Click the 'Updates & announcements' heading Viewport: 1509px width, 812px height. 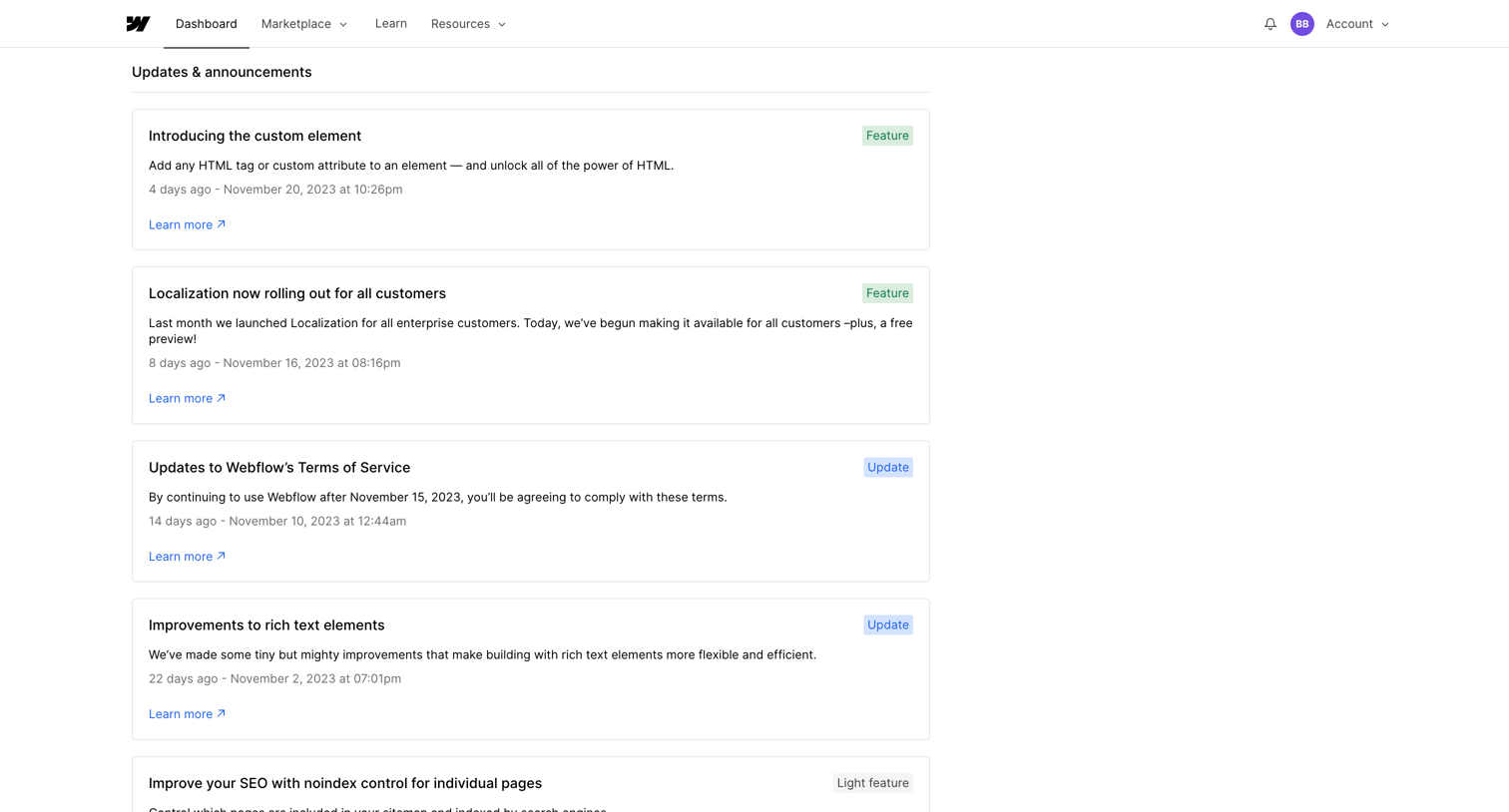[222, 72]
